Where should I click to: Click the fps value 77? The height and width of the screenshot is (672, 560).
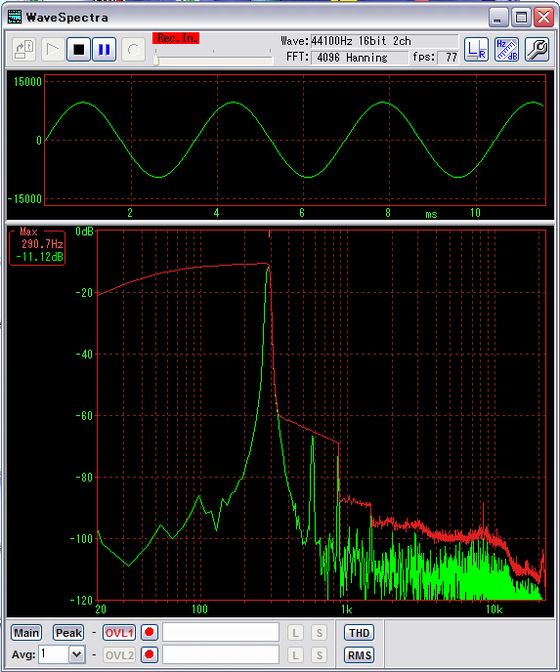pyautogui.click(x=448, y=57)
